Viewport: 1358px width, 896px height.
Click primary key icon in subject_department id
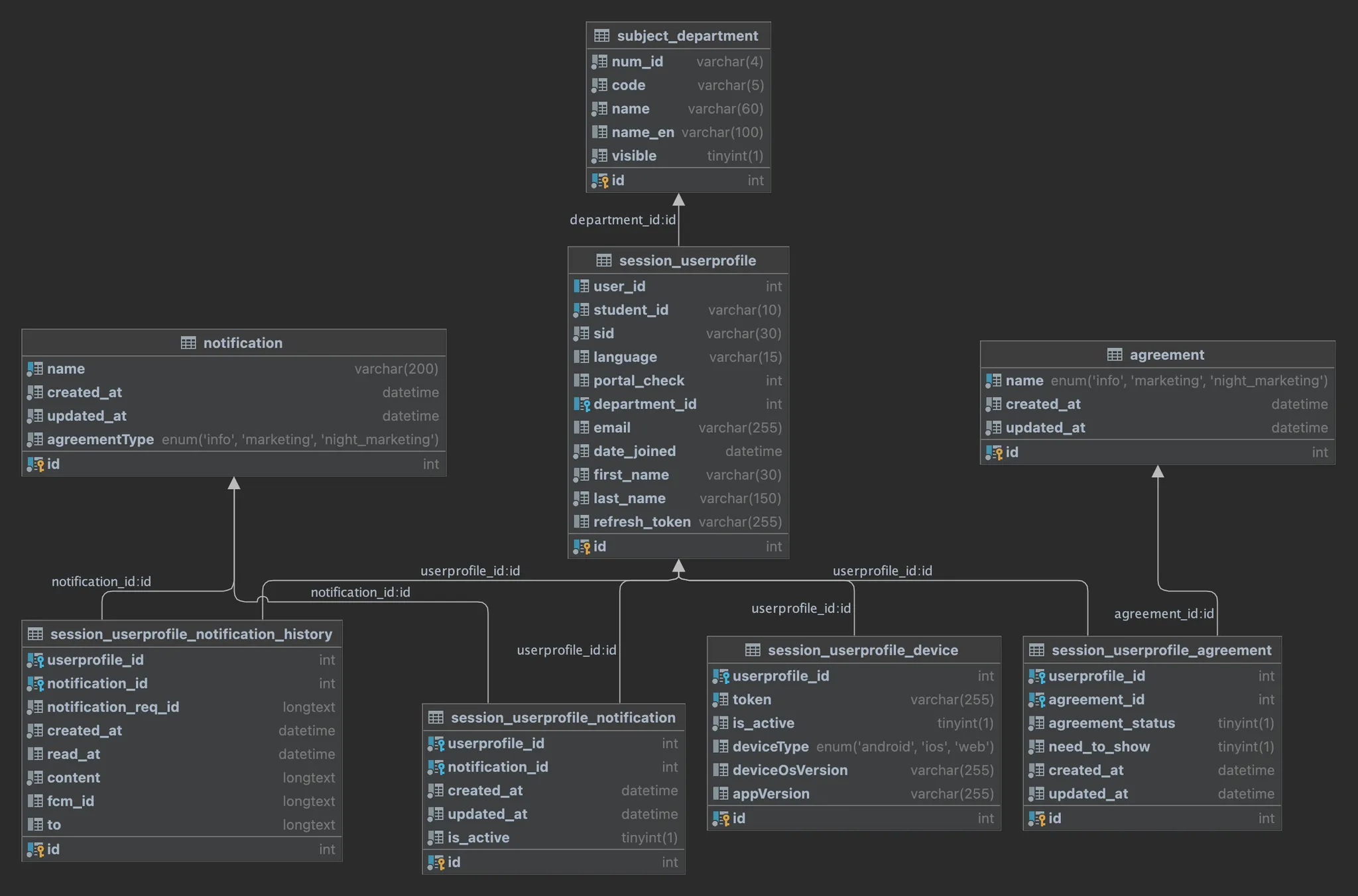[x=599, y=180]
